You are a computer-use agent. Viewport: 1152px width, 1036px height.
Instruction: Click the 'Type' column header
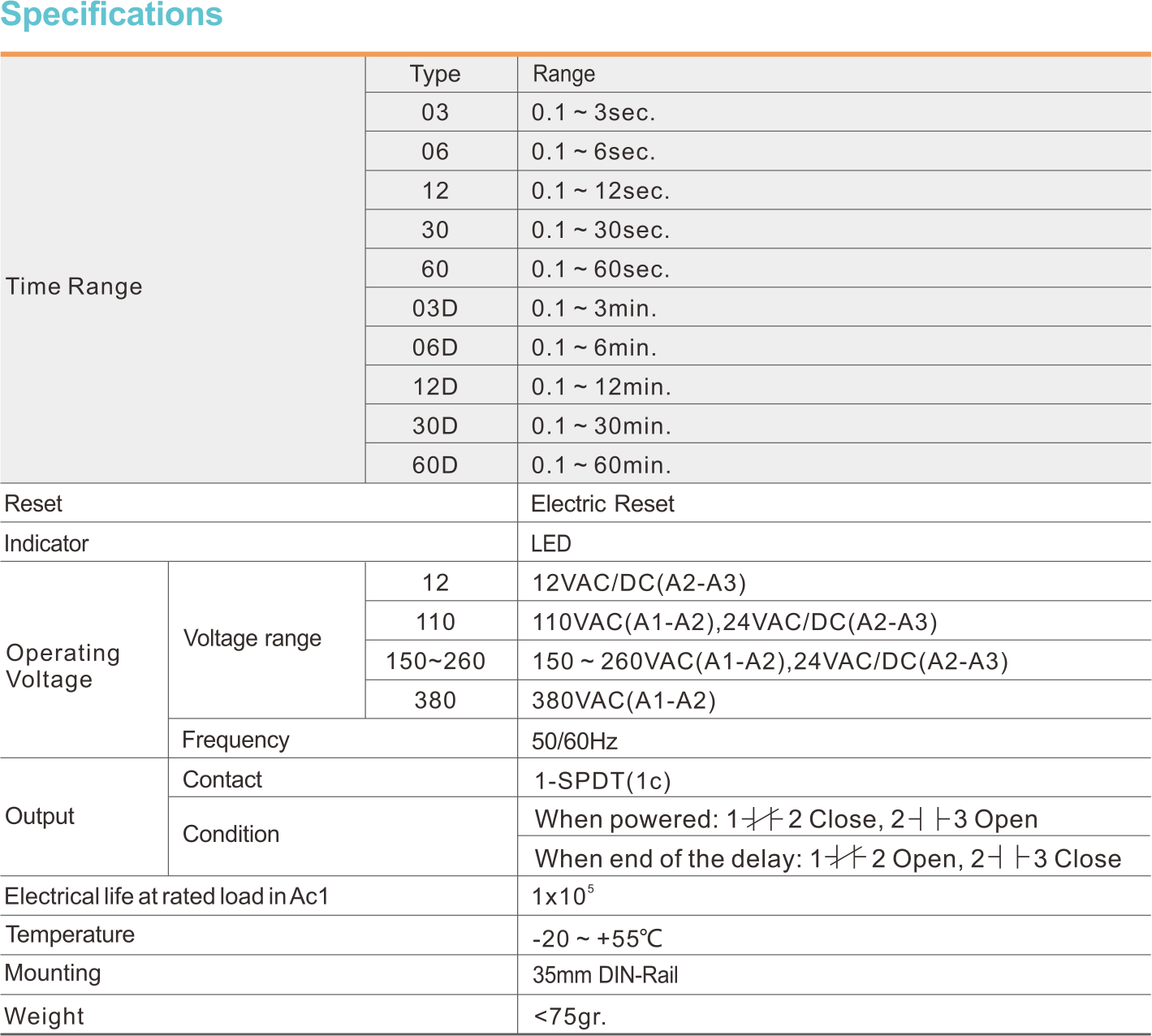[435, 74]
